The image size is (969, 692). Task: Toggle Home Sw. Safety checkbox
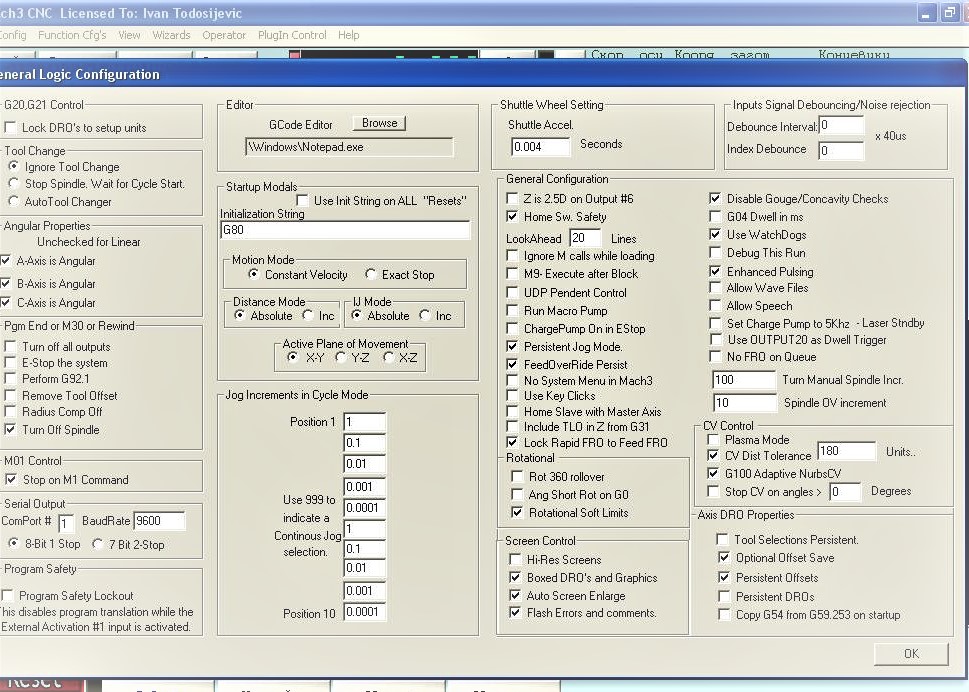[x=512, y=217]
